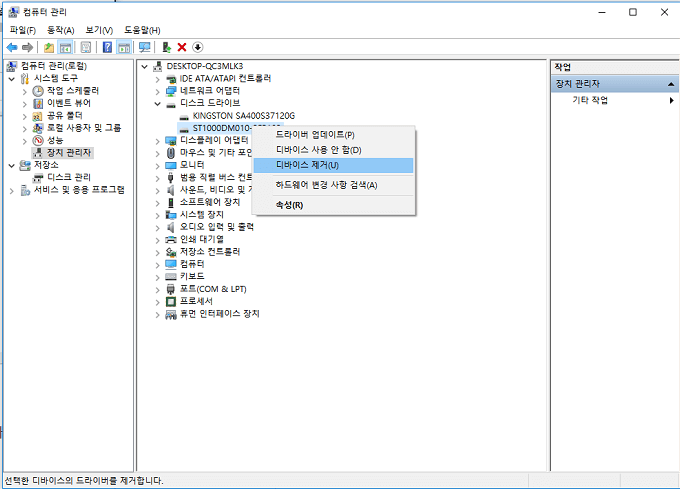Collapse the 디스크 드라이브 category
The image size is (680, 489).
pyautogui.click(x=158, y=103)
